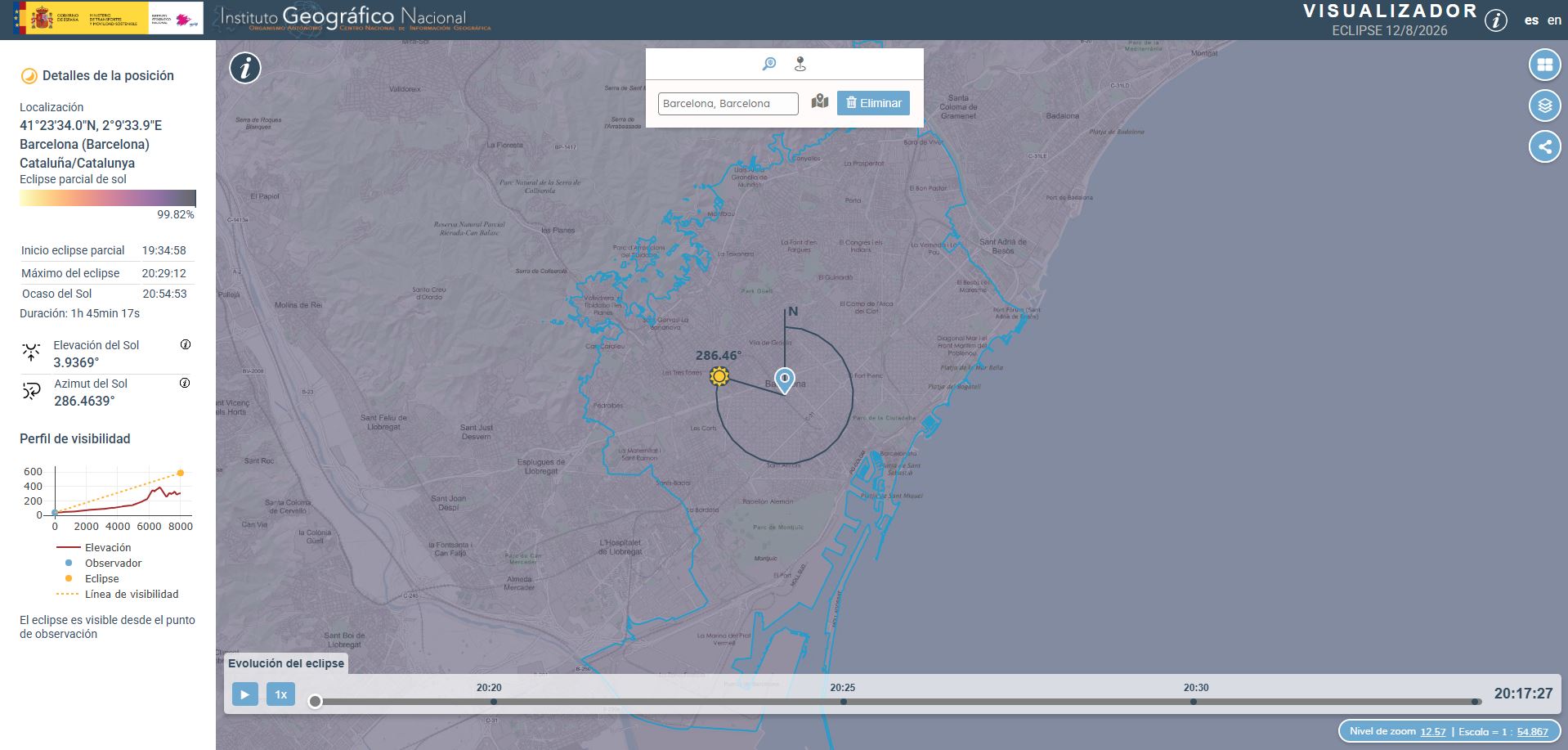Click the share button on the map
Viewport: 1568px width, 750px height.
tap(1544, 147)
